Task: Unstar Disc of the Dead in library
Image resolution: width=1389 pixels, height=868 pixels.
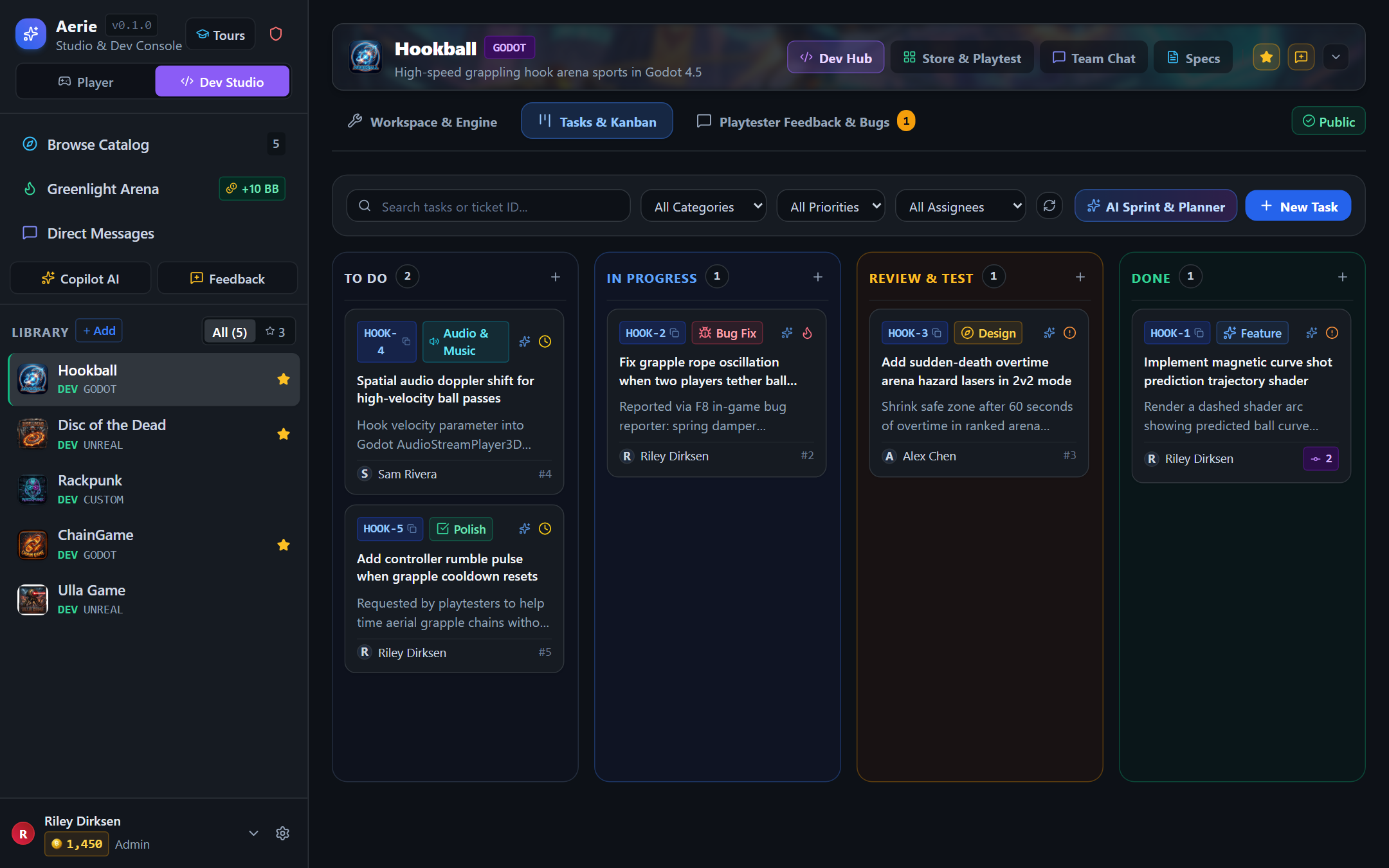Action: click(284, 434)
